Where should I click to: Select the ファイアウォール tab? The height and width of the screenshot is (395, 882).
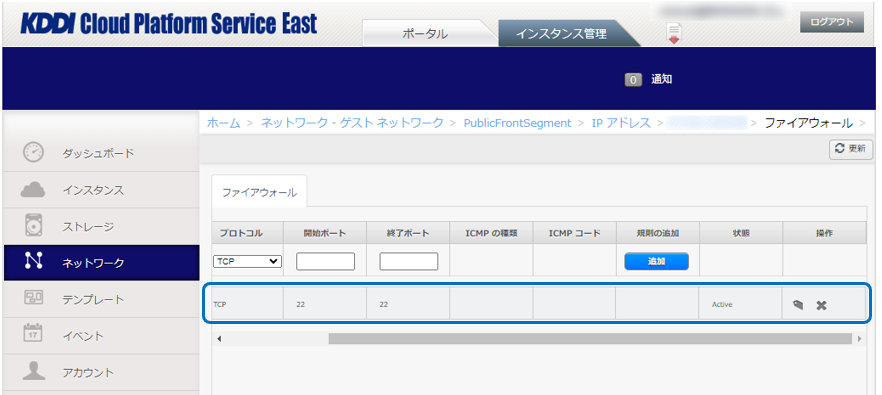pos(259,192)
